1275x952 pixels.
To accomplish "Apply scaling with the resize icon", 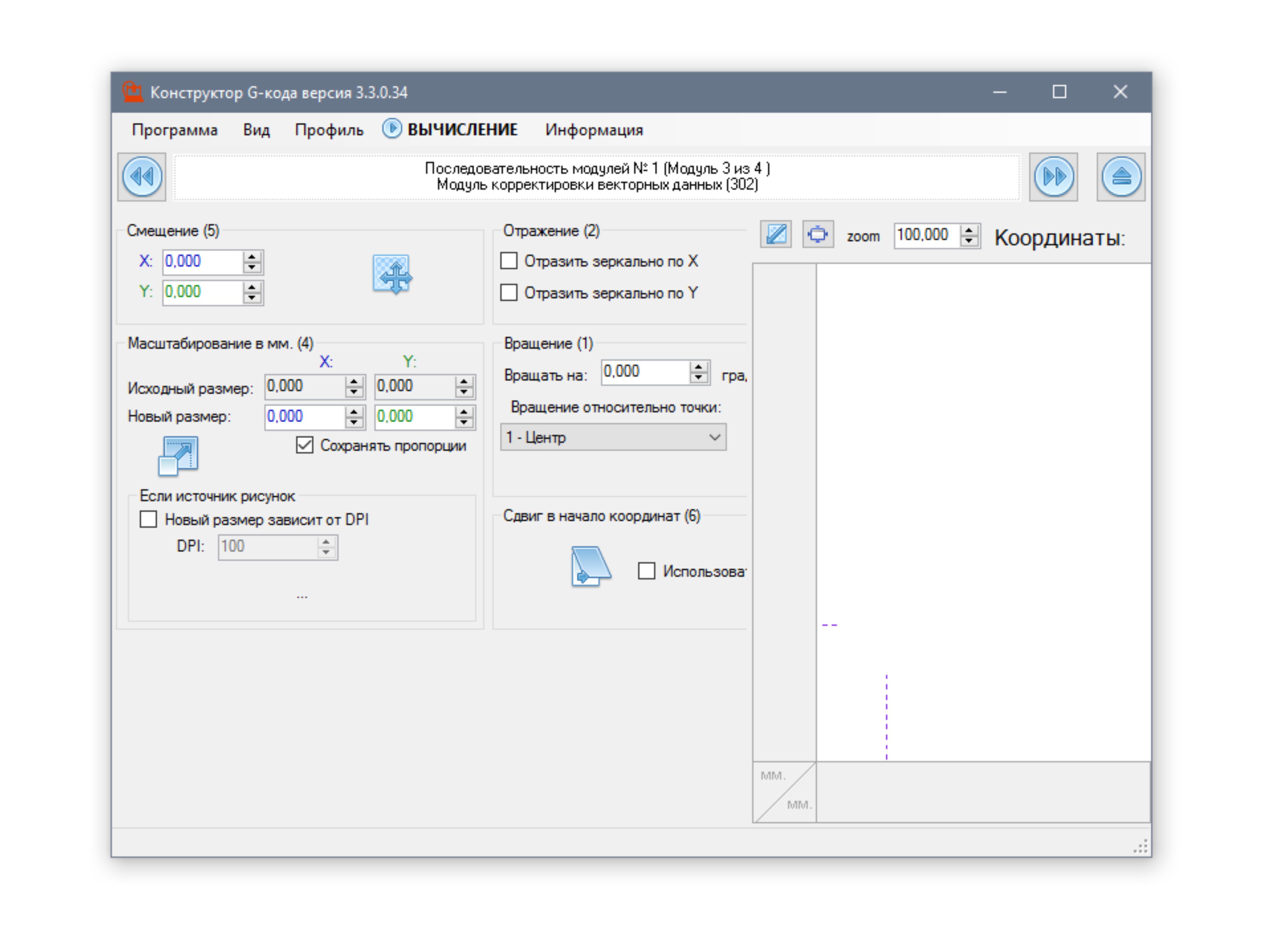I will pos(178,455).
